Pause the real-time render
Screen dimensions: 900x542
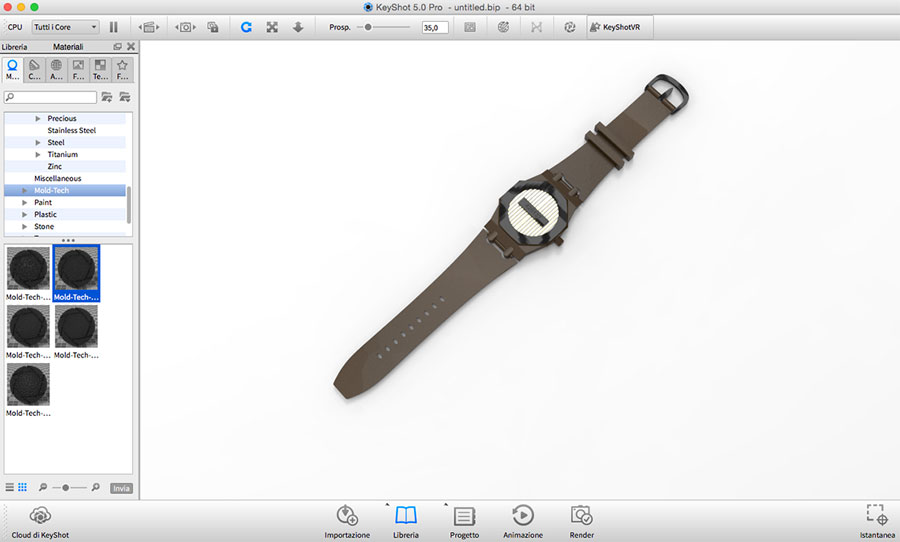pyautogui.click(x=114, y=27)
